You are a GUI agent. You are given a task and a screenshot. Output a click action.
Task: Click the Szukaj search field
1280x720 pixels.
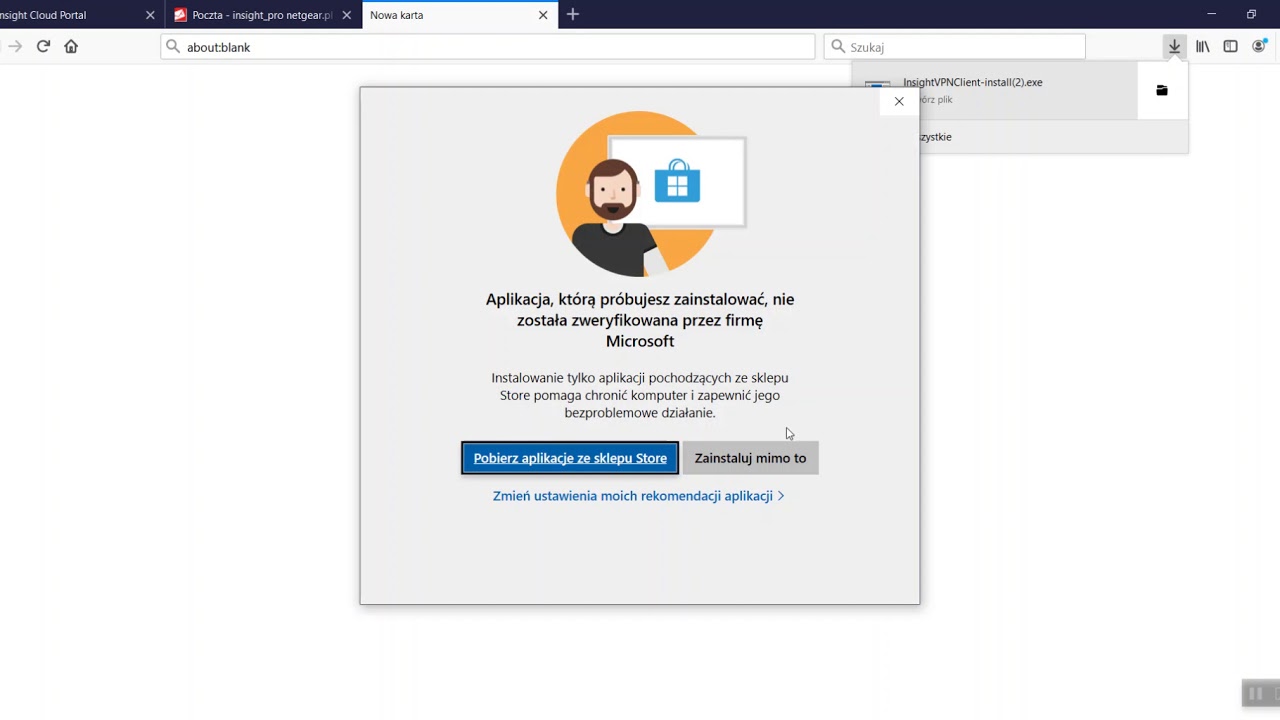click(955, 47)
